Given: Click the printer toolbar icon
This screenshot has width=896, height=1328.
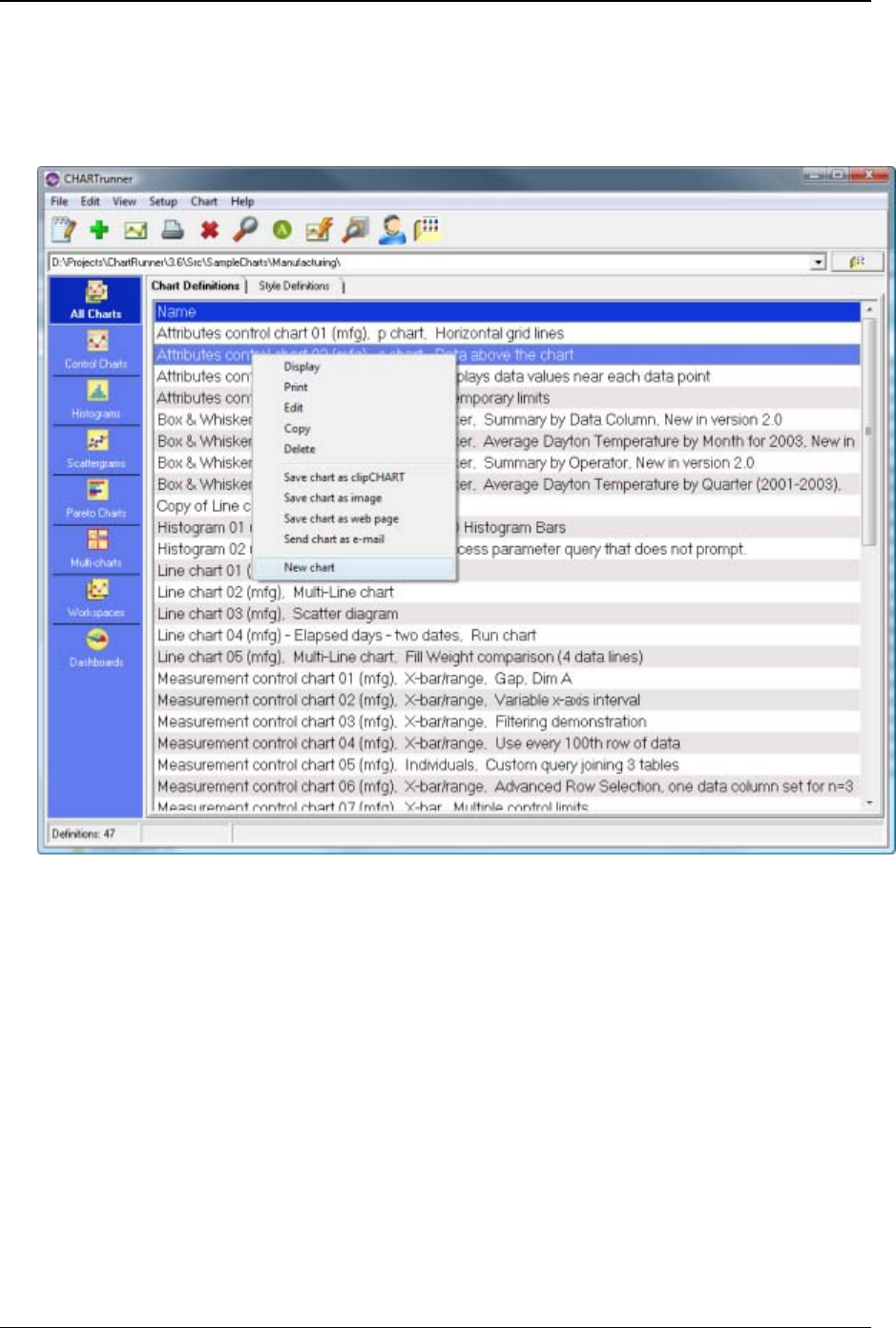Looking at the screenshot, I should tap(172, 229).
